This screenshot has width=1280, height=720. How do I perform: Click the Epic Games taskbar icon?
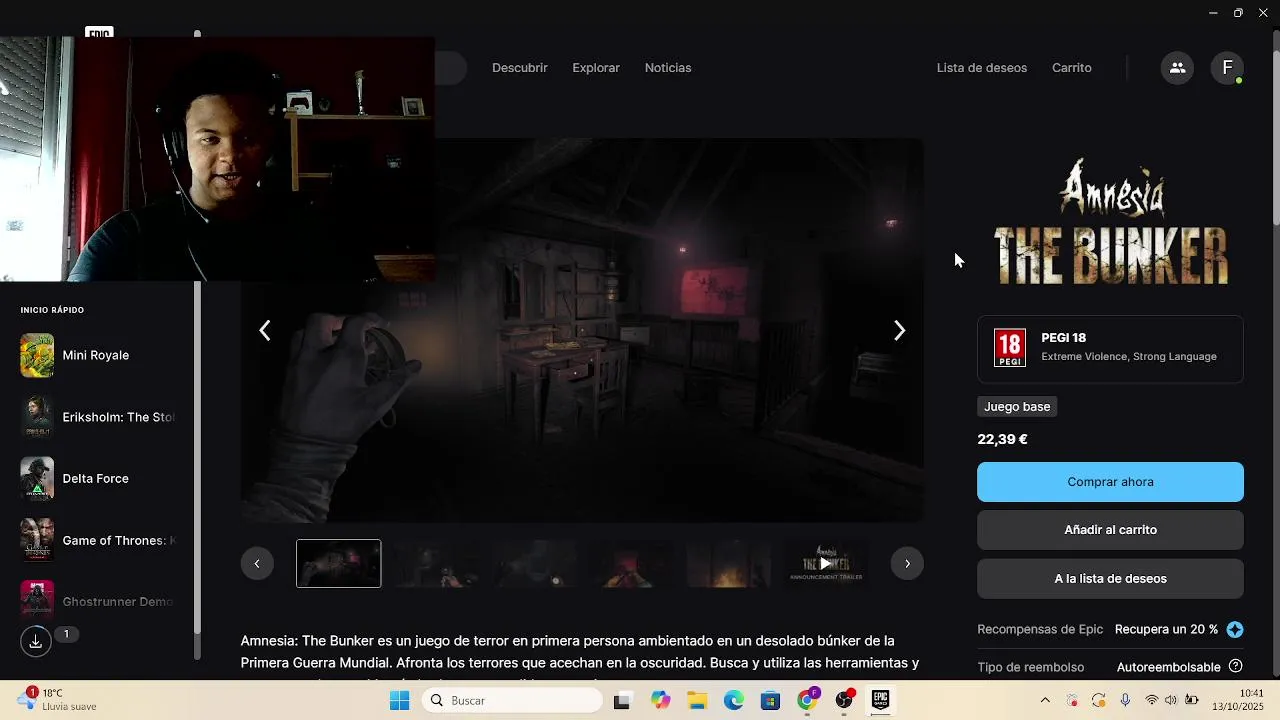[x=880, y=700]
